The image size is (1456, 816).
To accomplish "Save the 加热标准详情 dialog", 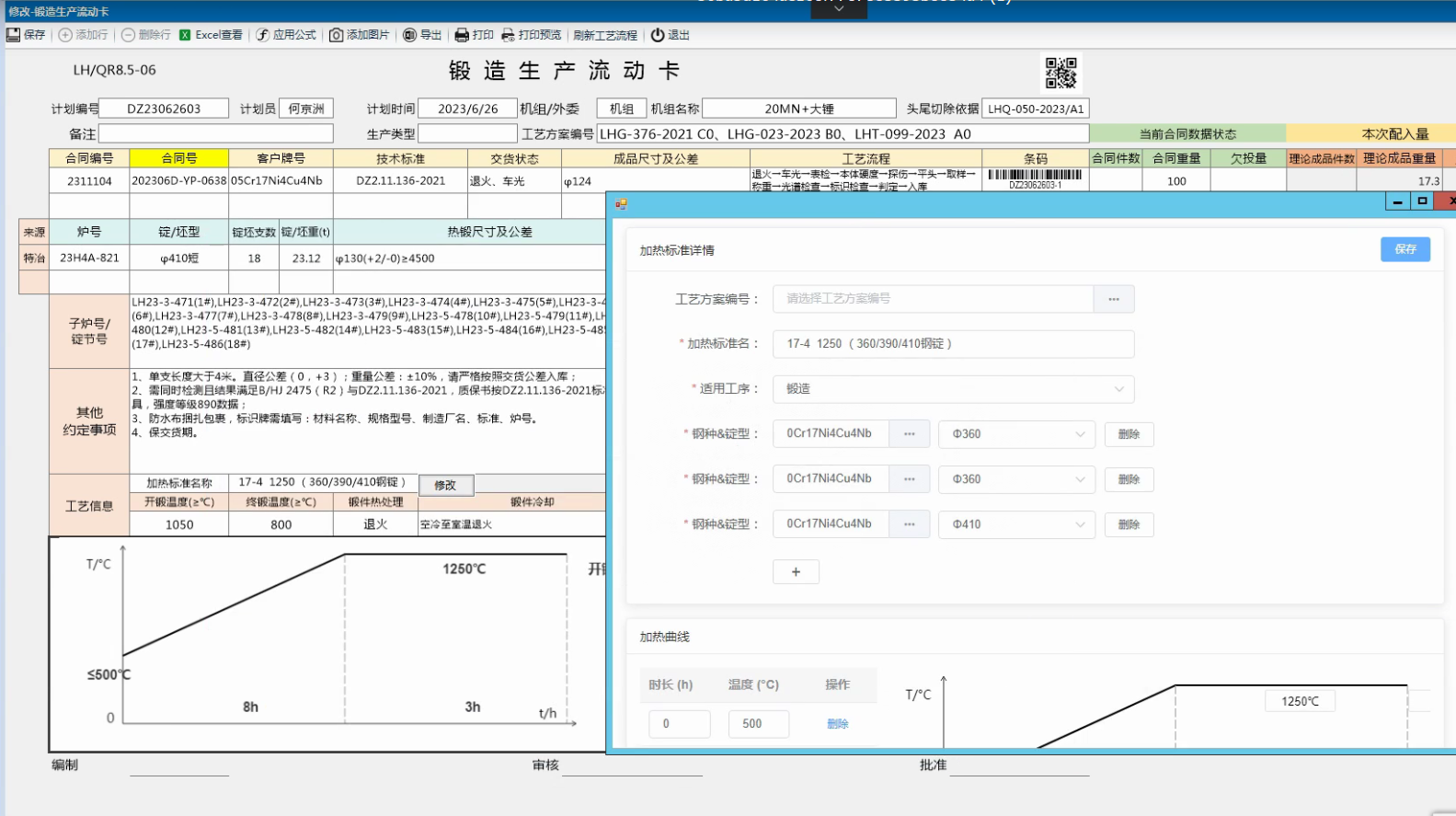I will coord(1405,249).
